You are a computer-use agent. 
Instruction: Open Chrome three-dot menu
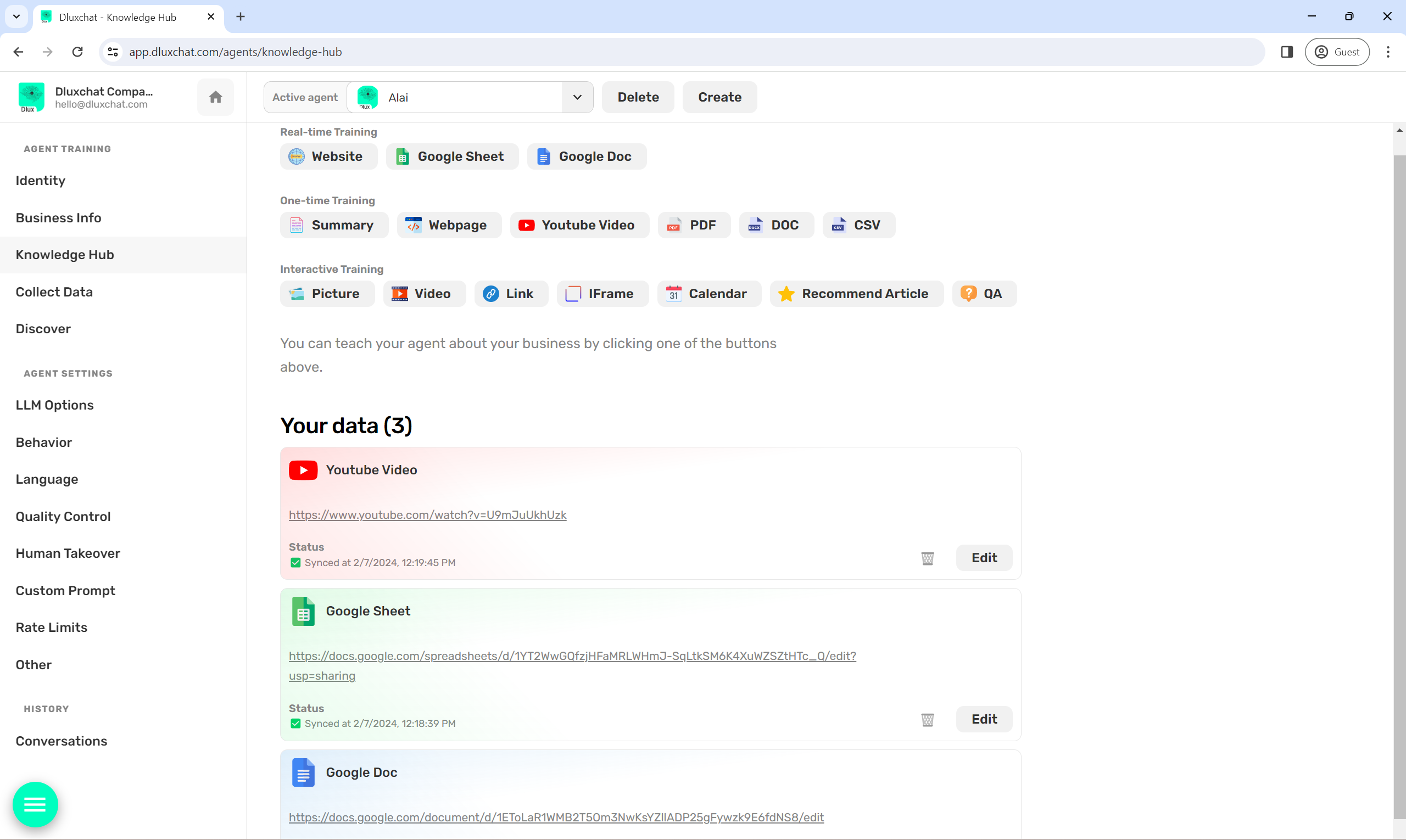[x=1387, y=52]
